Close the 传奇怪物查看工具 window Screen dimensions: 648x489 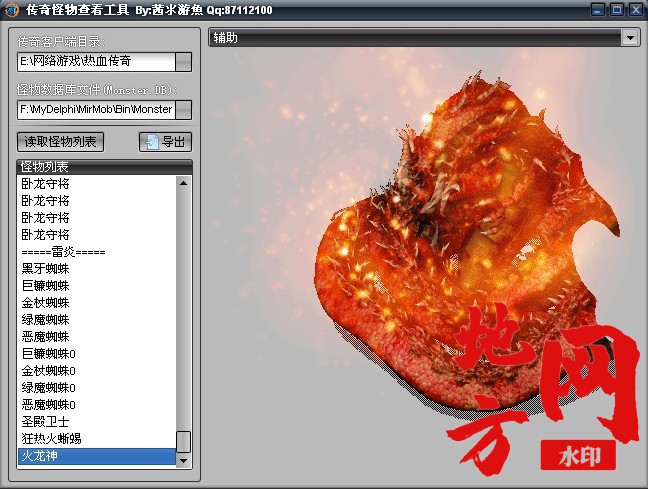(x=636, y=10)
